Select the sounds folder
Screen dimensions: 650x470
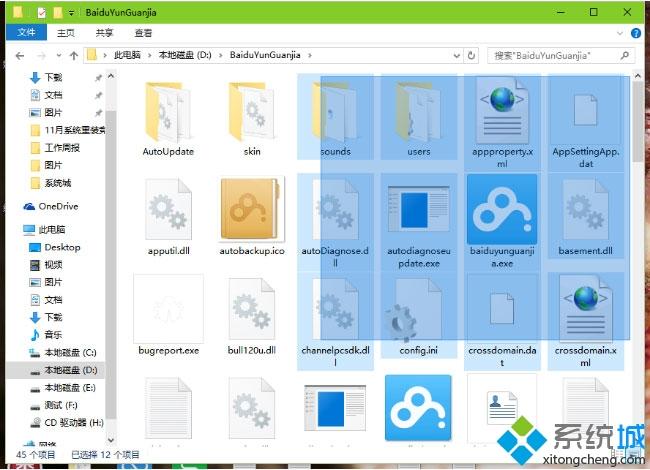335,117
